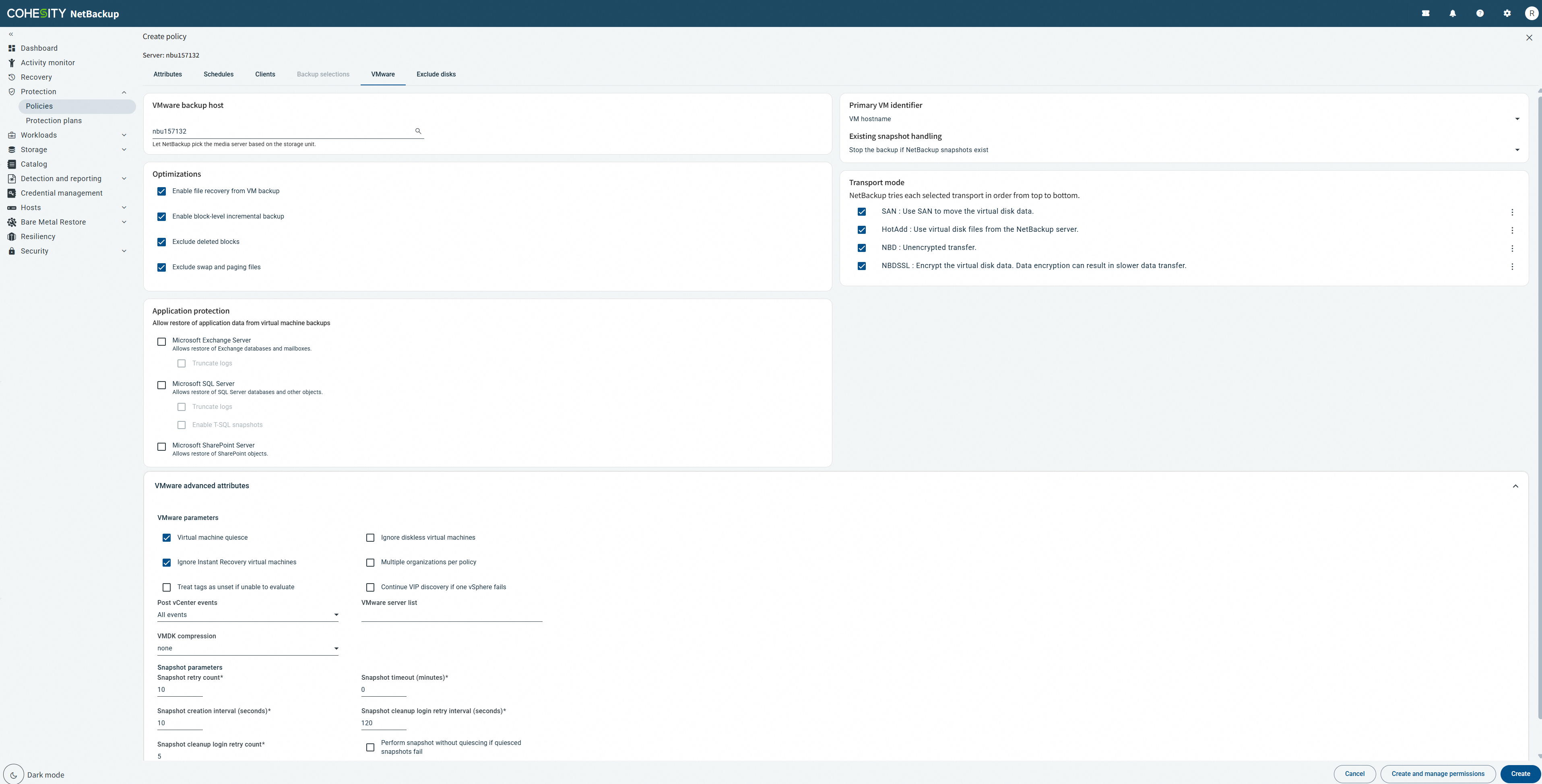Enable Microsoft SharePoint Server protection
The width and height of the screenshot is (1542, 784).
[162, 447]
